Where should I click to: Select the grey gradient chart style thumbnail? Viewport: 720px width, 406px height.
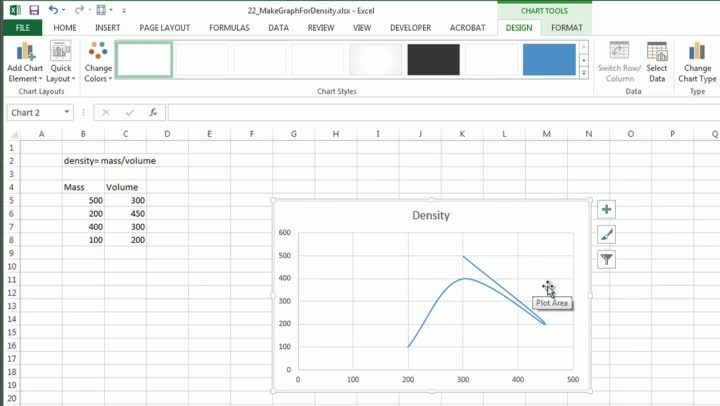(375, 59)
